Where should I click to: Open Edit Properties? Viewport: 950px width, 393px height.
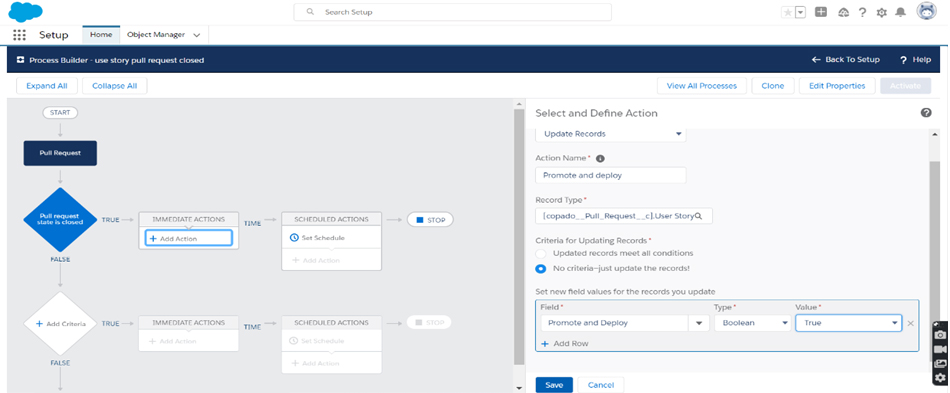click(x=837, y=86)
